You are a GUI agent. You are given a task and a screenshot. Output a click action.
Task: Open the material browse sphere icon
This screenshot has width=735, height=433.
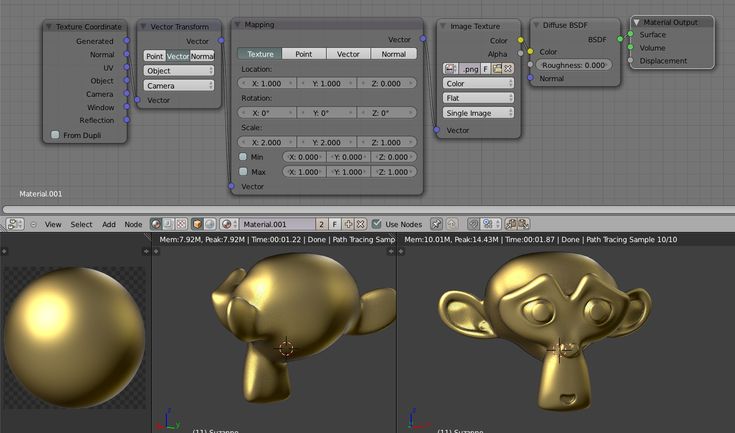point(229,224)
